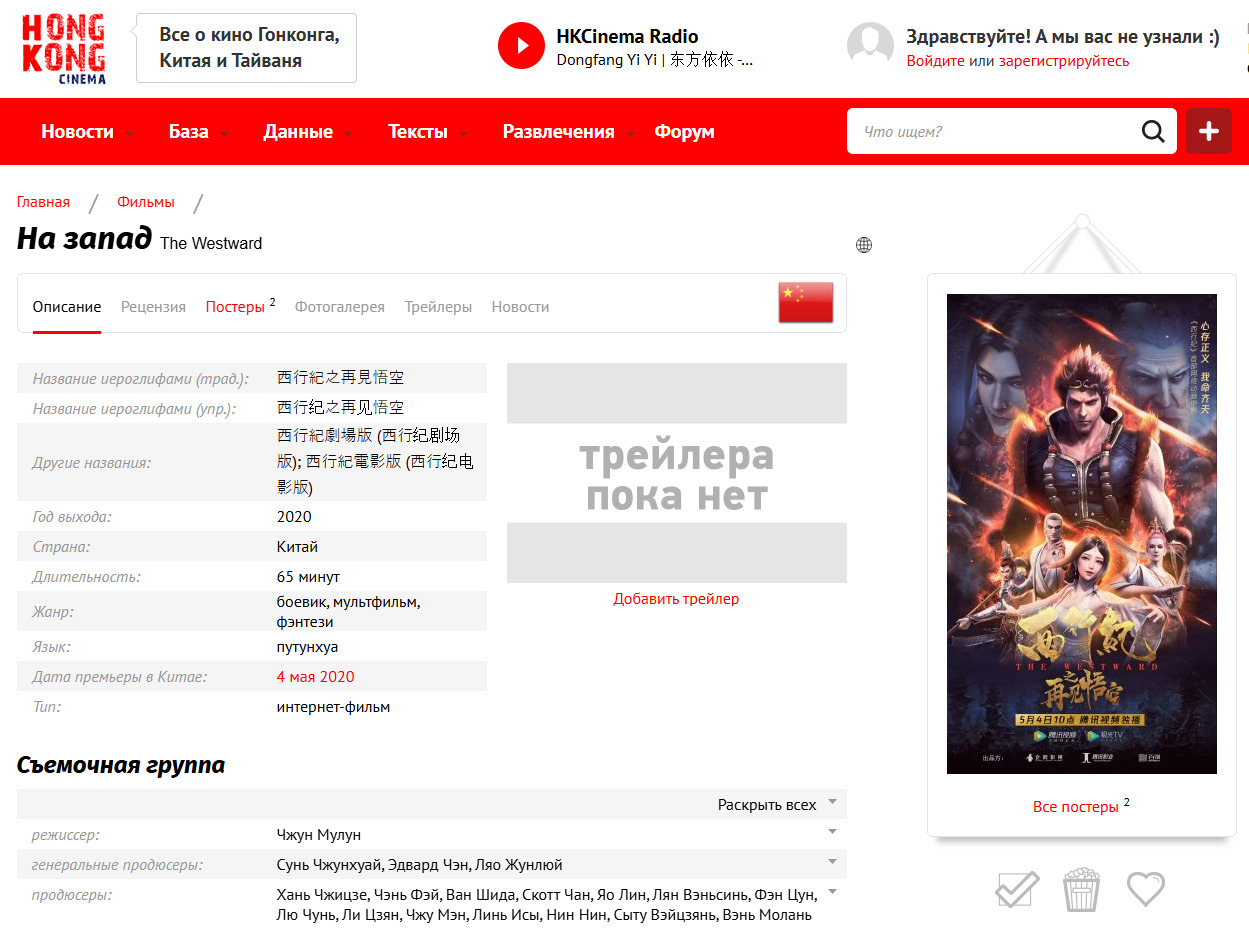Open the База navigation menu

click(x=189, y=132)
